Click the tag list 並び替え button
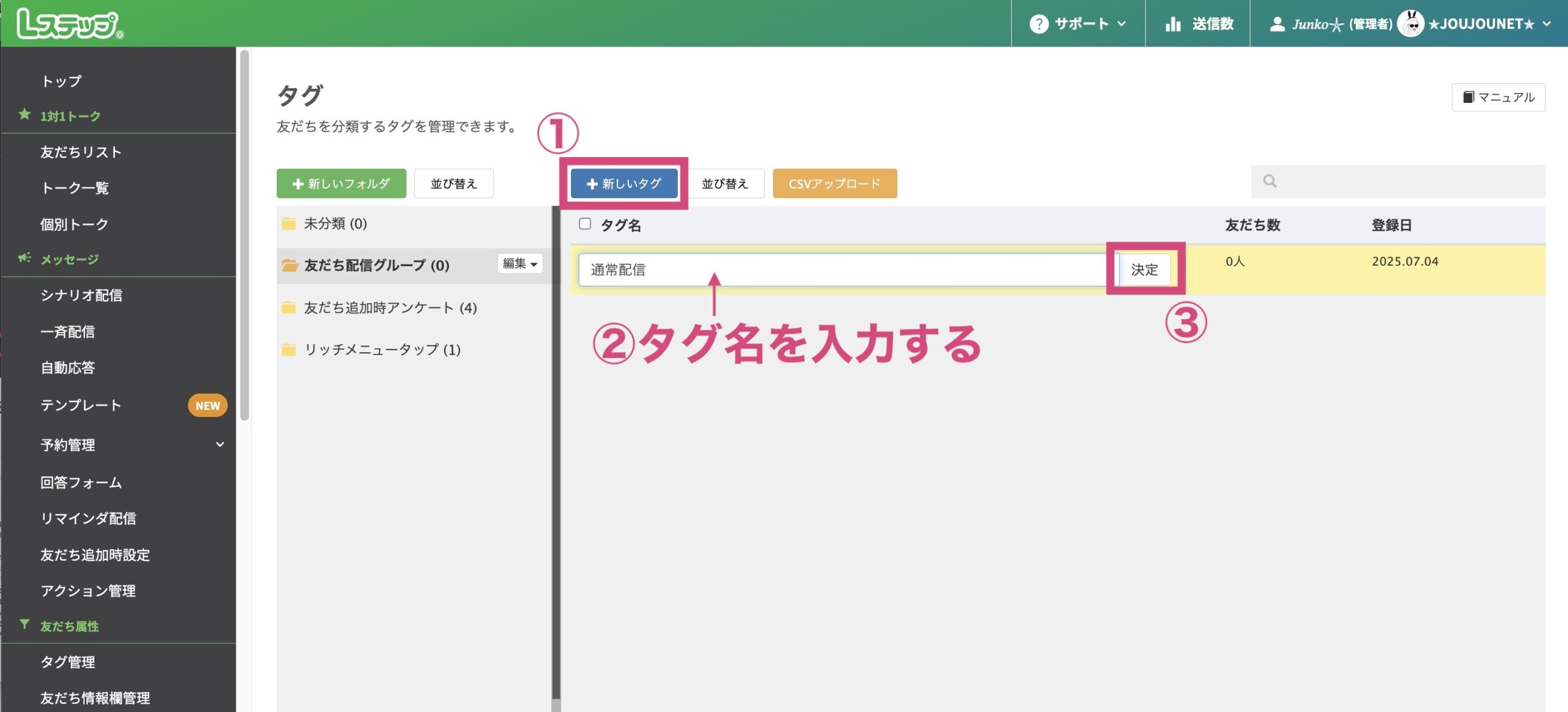Screen dimensions: 1568x712 [x=725, y=183]
